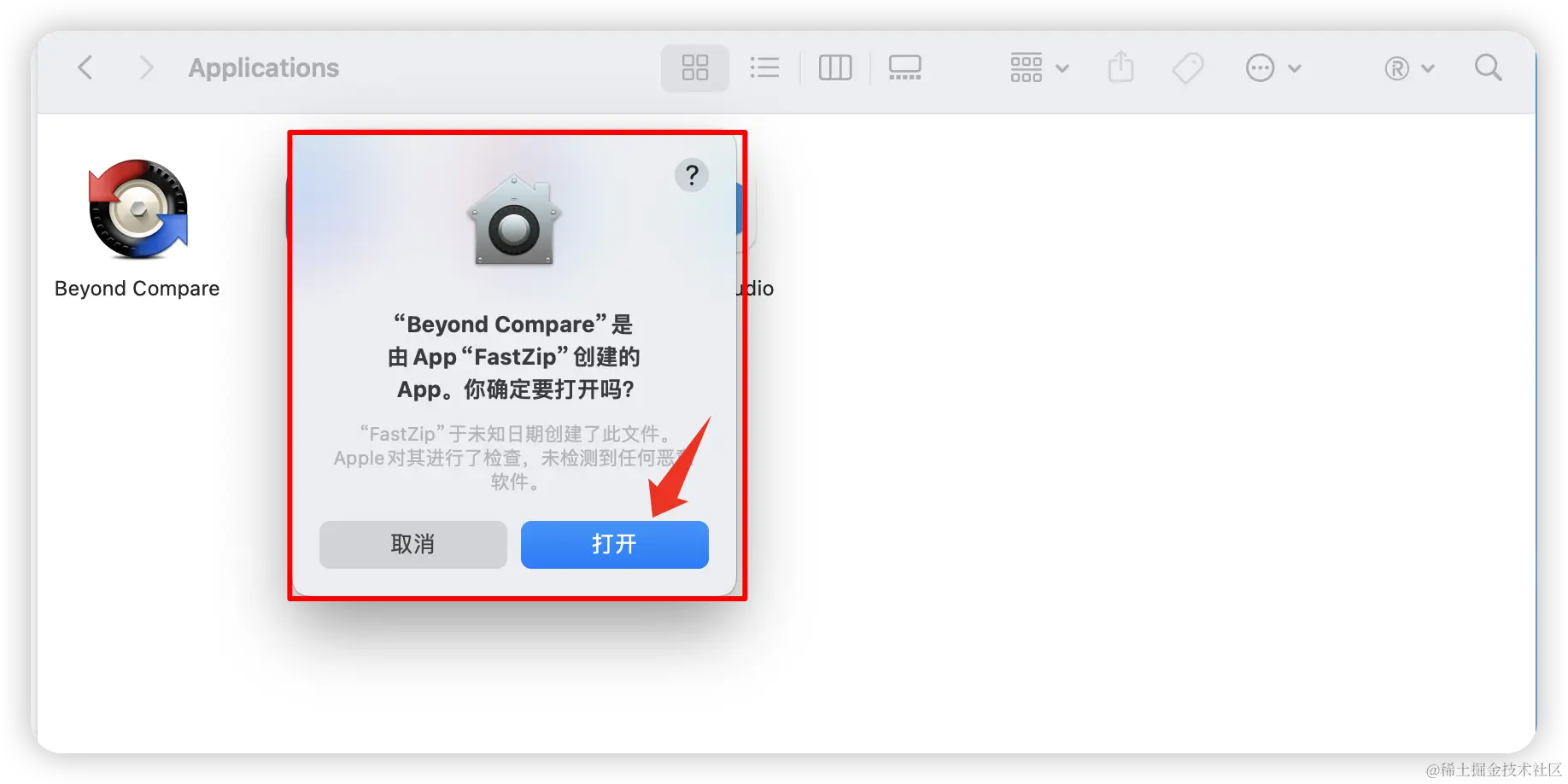The height and width of the screenshot is (784, 1568).
Task: Open the group-by options dropdown
Action: 1039,67
